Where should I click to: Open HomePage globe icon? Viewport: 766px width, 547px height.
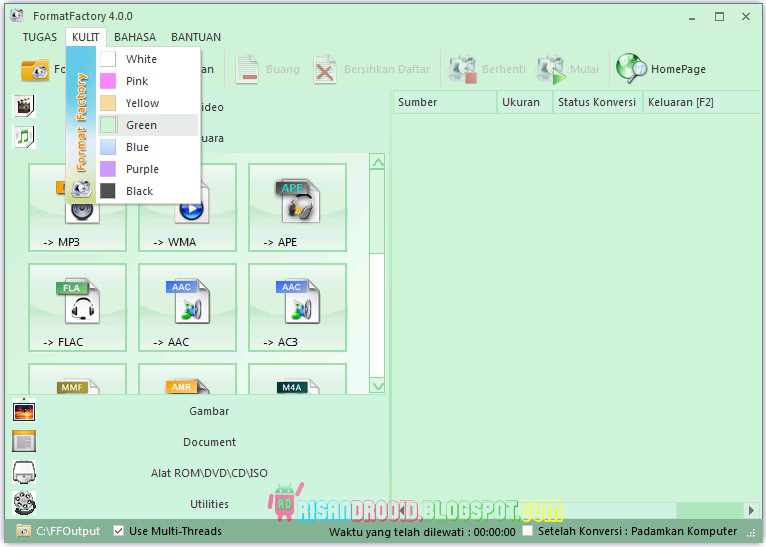[x=631, y=68]
